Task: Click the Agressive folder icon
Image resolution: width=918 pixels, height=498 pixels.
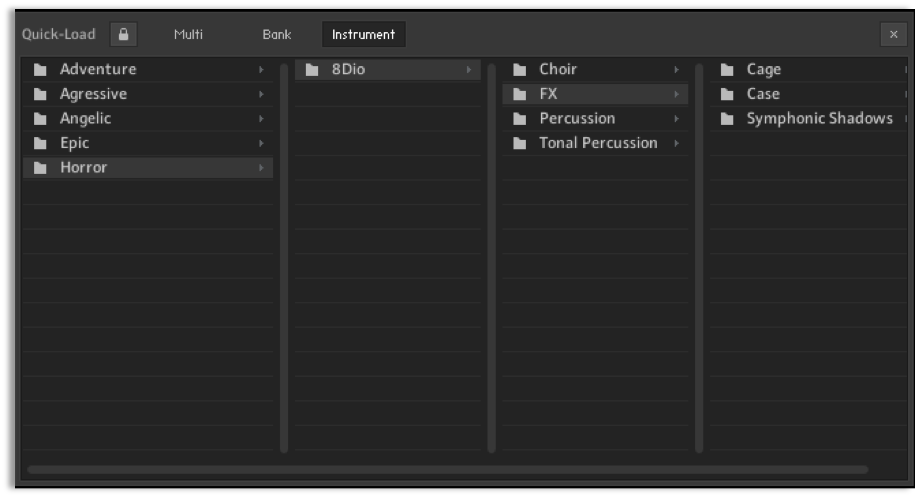Action: pyautogui.click(x=40, y=95)
